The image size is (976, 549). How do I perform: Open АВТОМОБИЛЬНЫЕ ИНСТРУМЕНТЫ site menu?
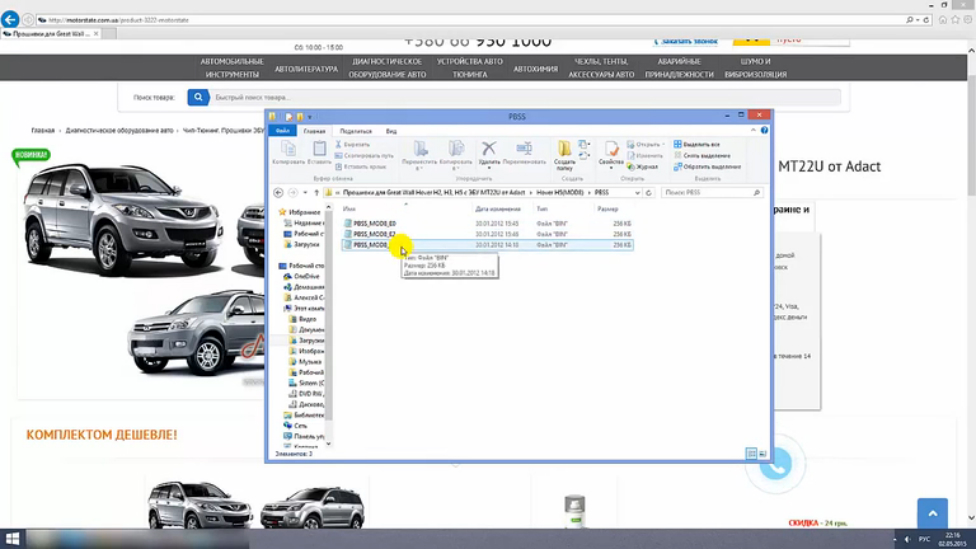point(232,68)
